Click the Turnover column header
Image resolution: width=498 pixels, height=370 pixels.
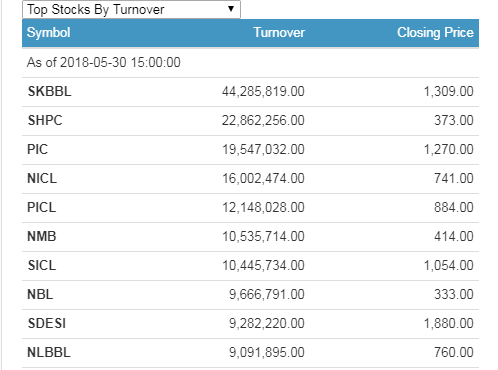(x=279, y=33)
